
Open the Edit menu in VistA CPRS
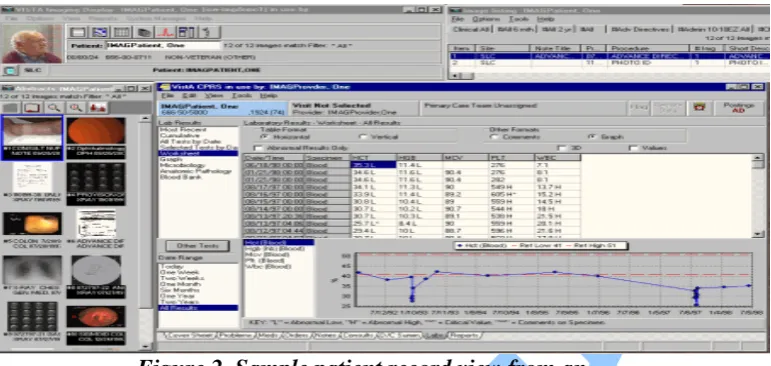(189, 95)
